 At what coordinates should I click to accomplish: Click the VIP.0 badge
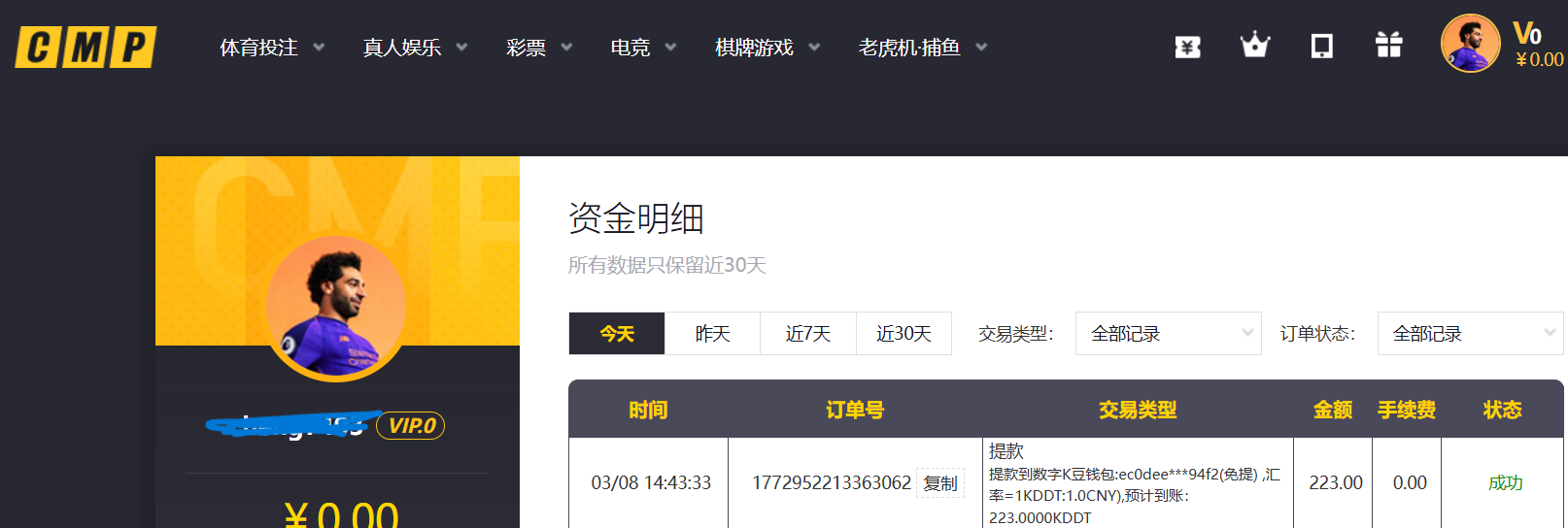411,425
